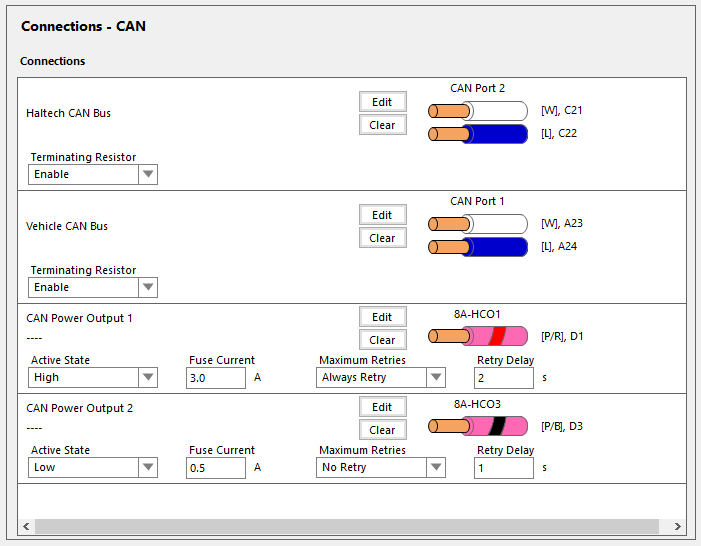Image resolution: width=701 pixels, height=546 pixels.
Task: Click Fuse Current field with 3.0
Action: [216, 378]
